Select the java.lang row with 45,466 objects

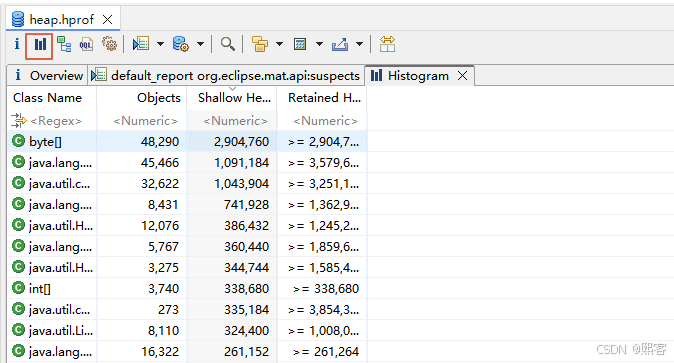pyautogui.click(x=187, y=163)
